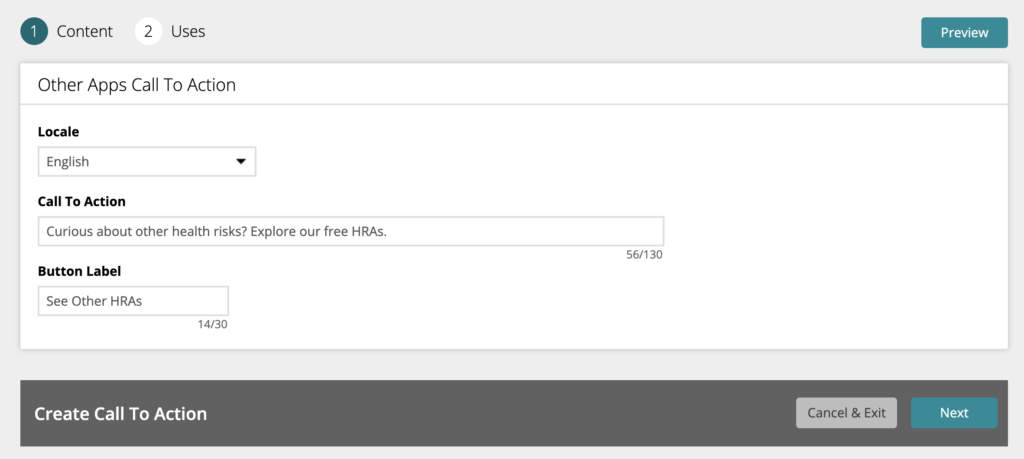Click the Button Label field label
Image resolution: width=1024 pixels, height=459 pixels.
pyautogui.click(x=80, y=271)
